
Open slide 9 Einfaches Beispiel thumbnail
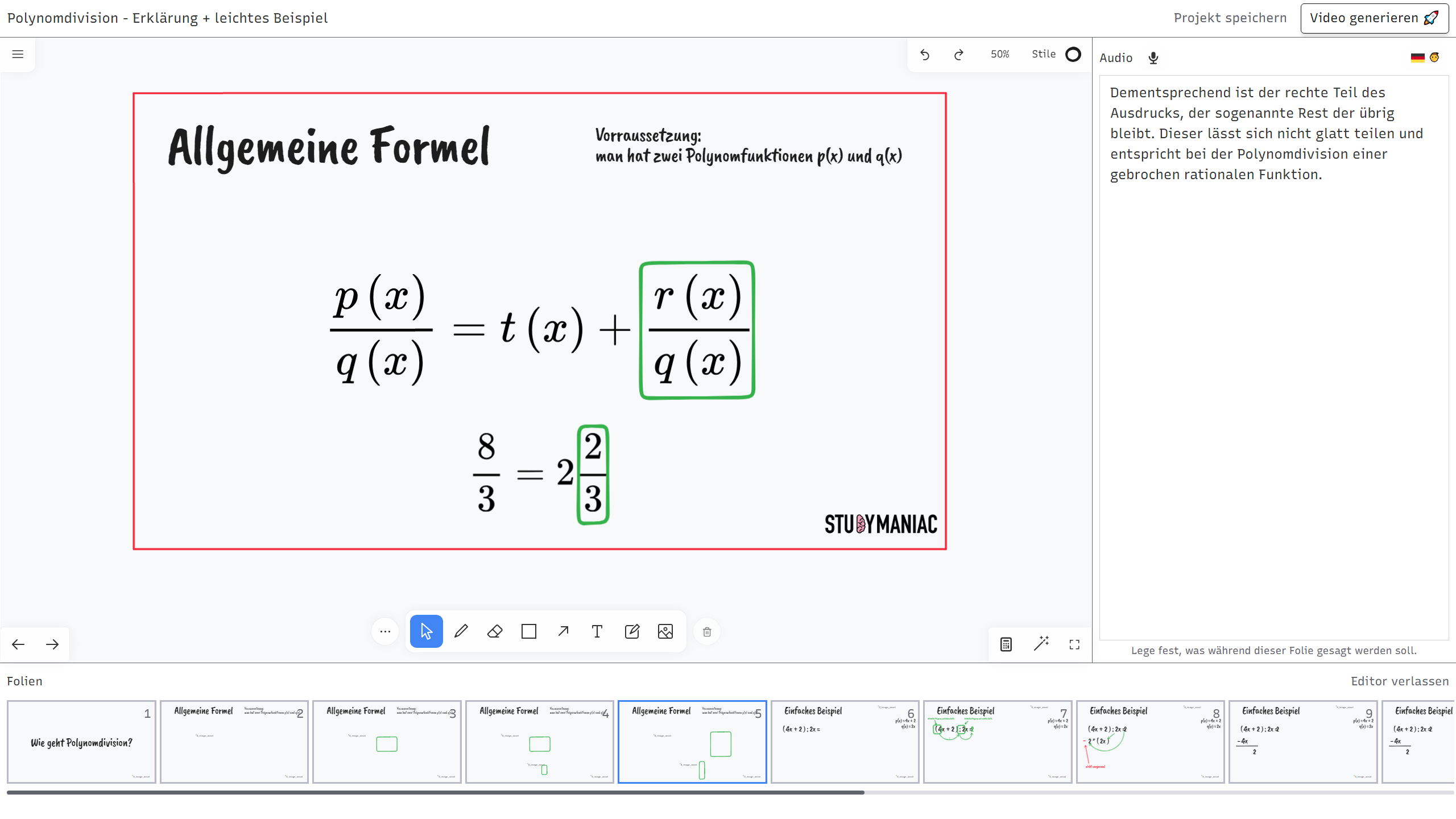1303,742
